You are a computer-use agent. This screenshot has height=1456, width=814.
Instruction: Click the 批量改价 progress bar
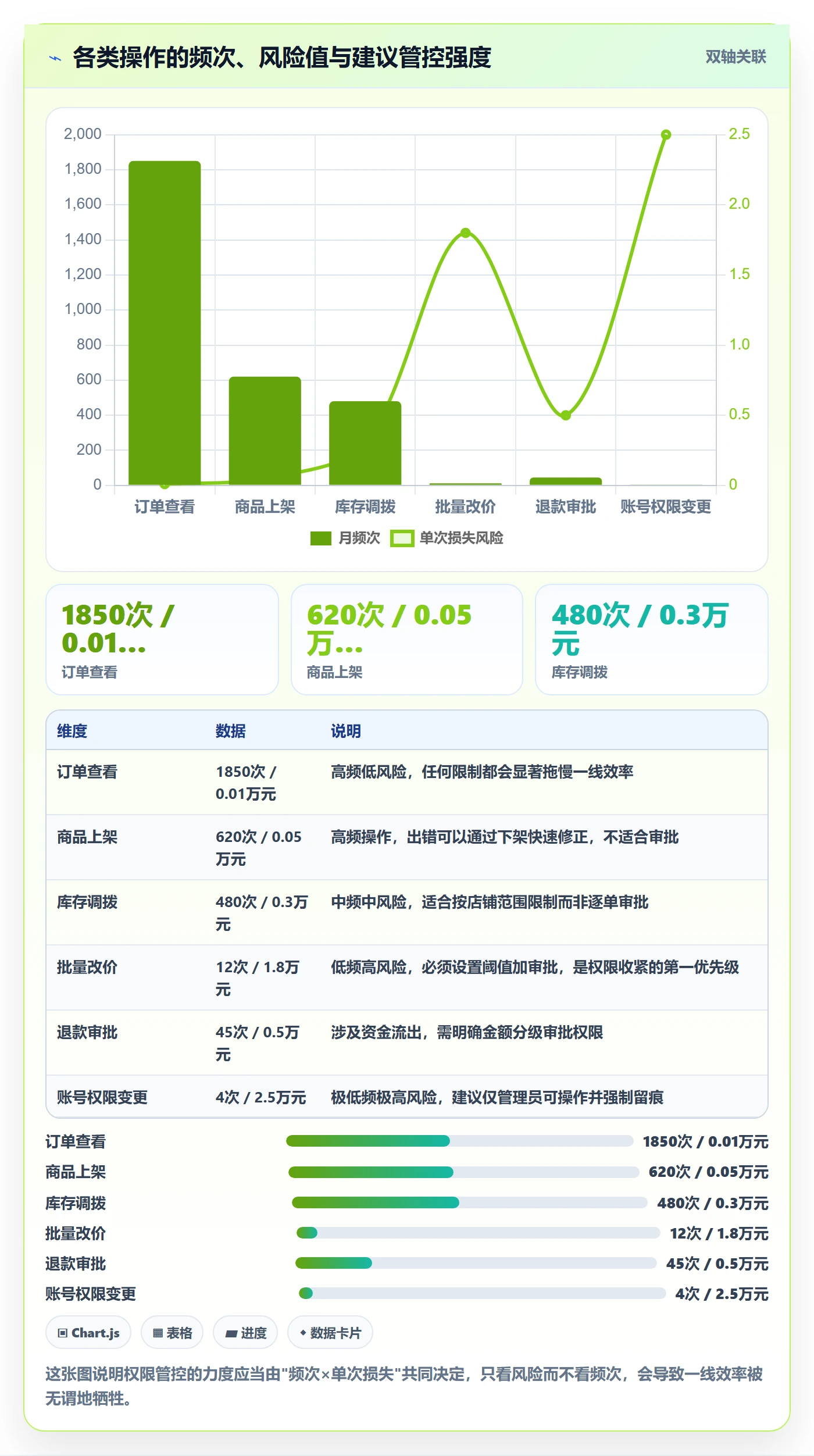click(x=478, y=1232)
